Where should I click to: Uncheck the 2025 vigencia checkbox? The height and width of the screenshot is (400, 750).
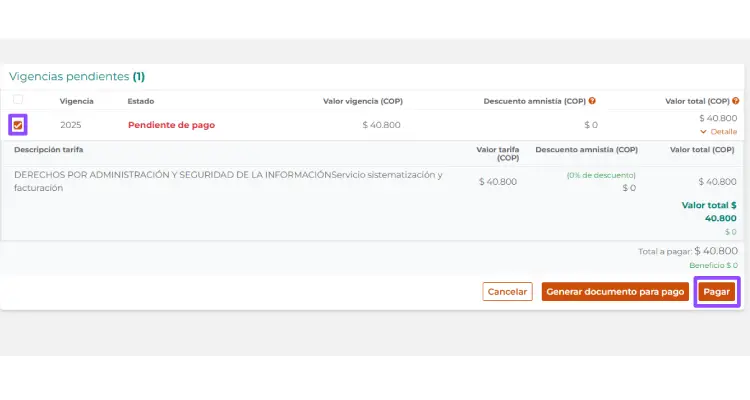pyautogui.click(x=18, y=125)
